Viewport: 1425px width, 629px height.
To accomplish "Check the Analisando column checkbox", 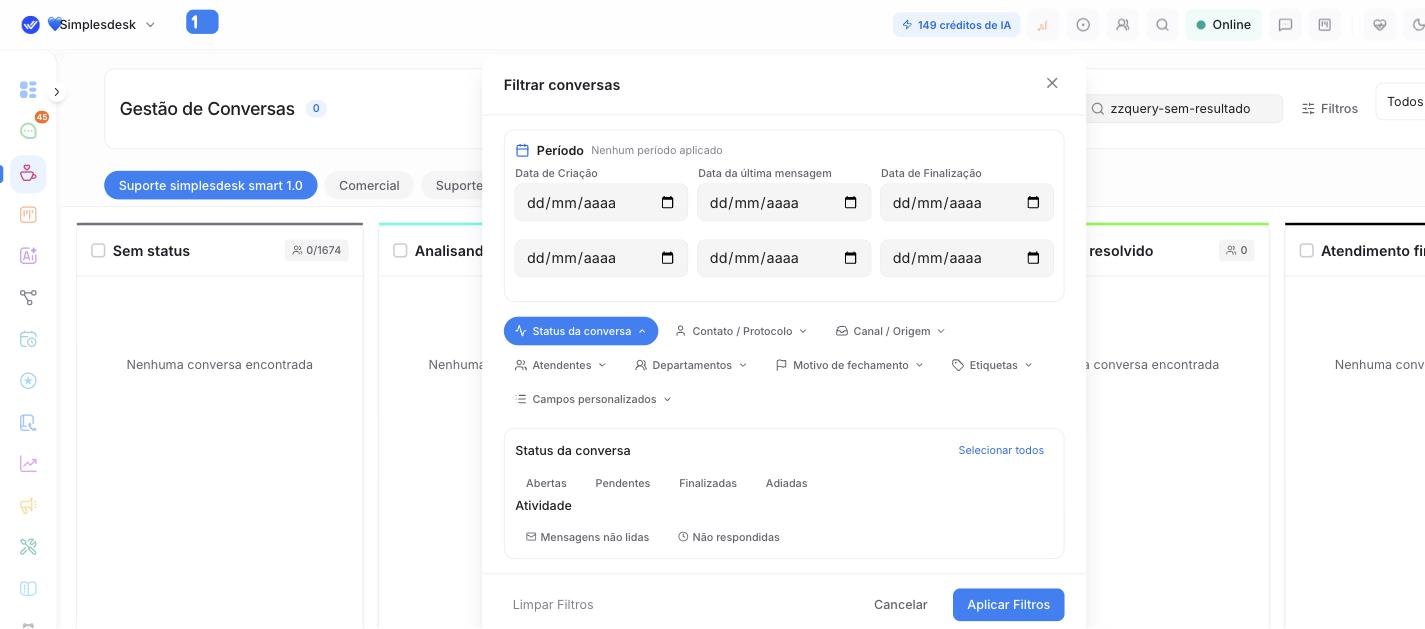I will 400,251.
